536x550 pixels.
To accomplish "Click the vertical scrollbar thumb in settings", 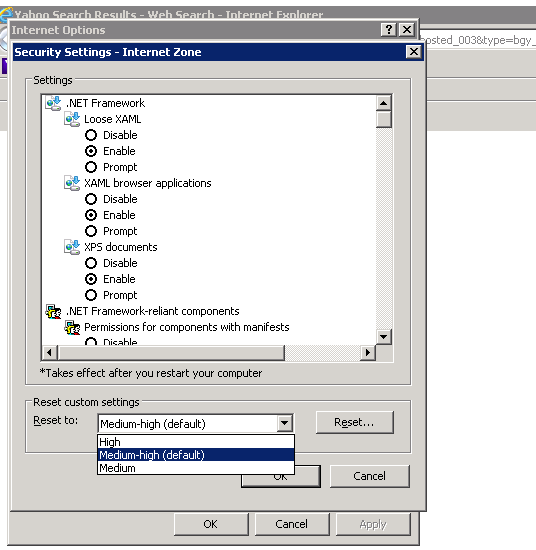I will (384, 119).
